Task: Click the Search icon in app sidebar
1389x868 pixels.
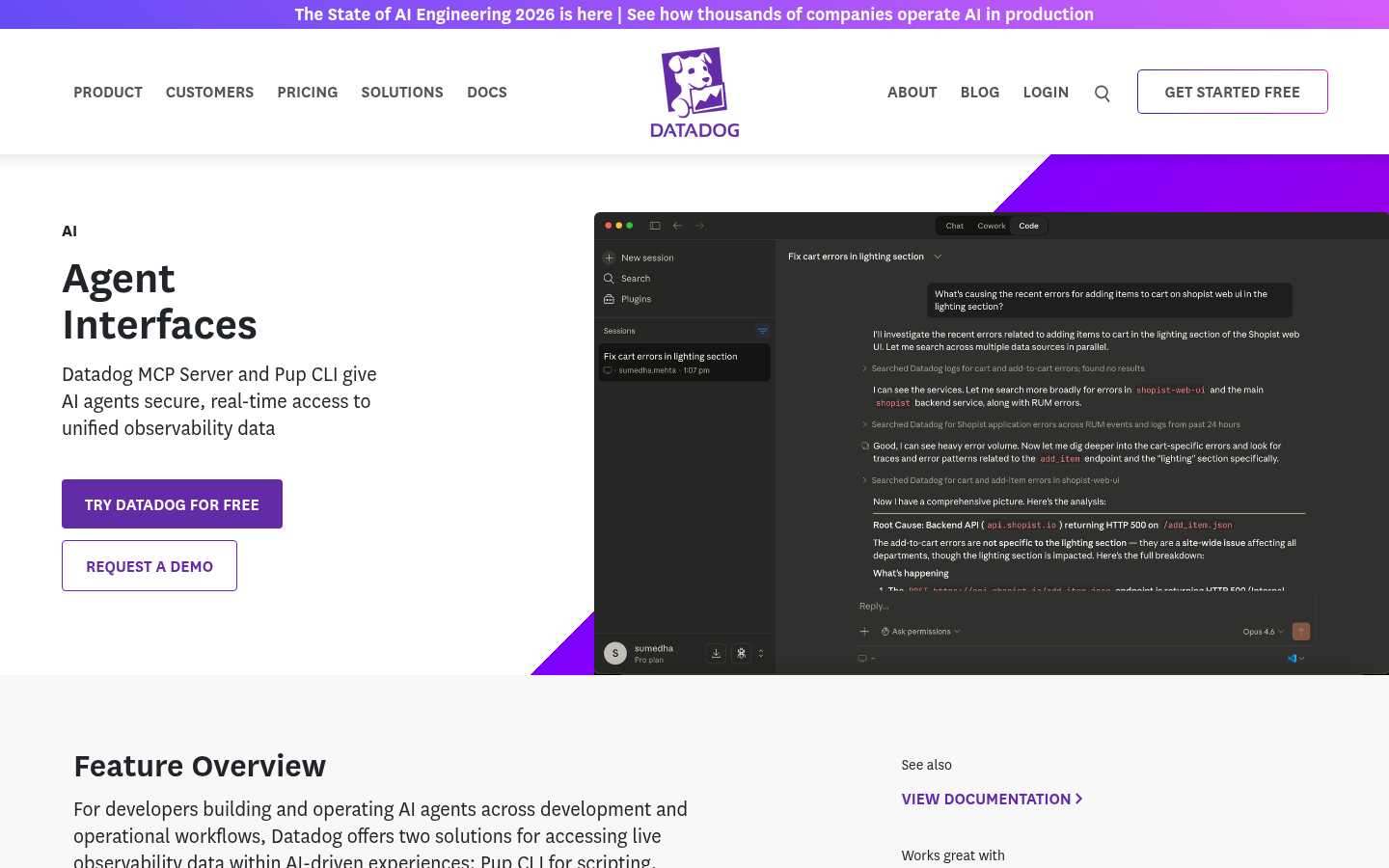Action: (609, 279)
